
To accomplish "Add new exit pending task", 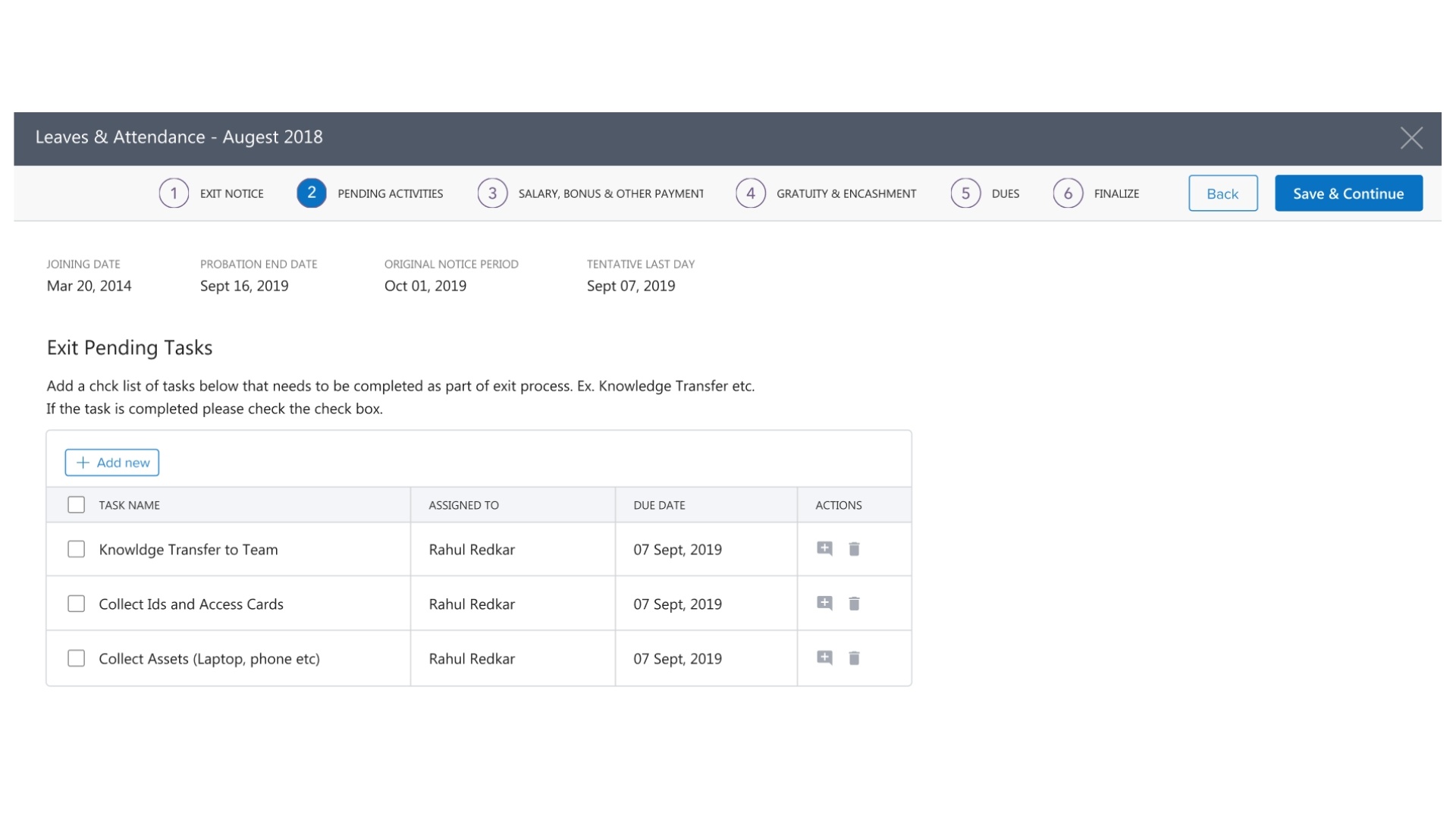I will 112,463.
